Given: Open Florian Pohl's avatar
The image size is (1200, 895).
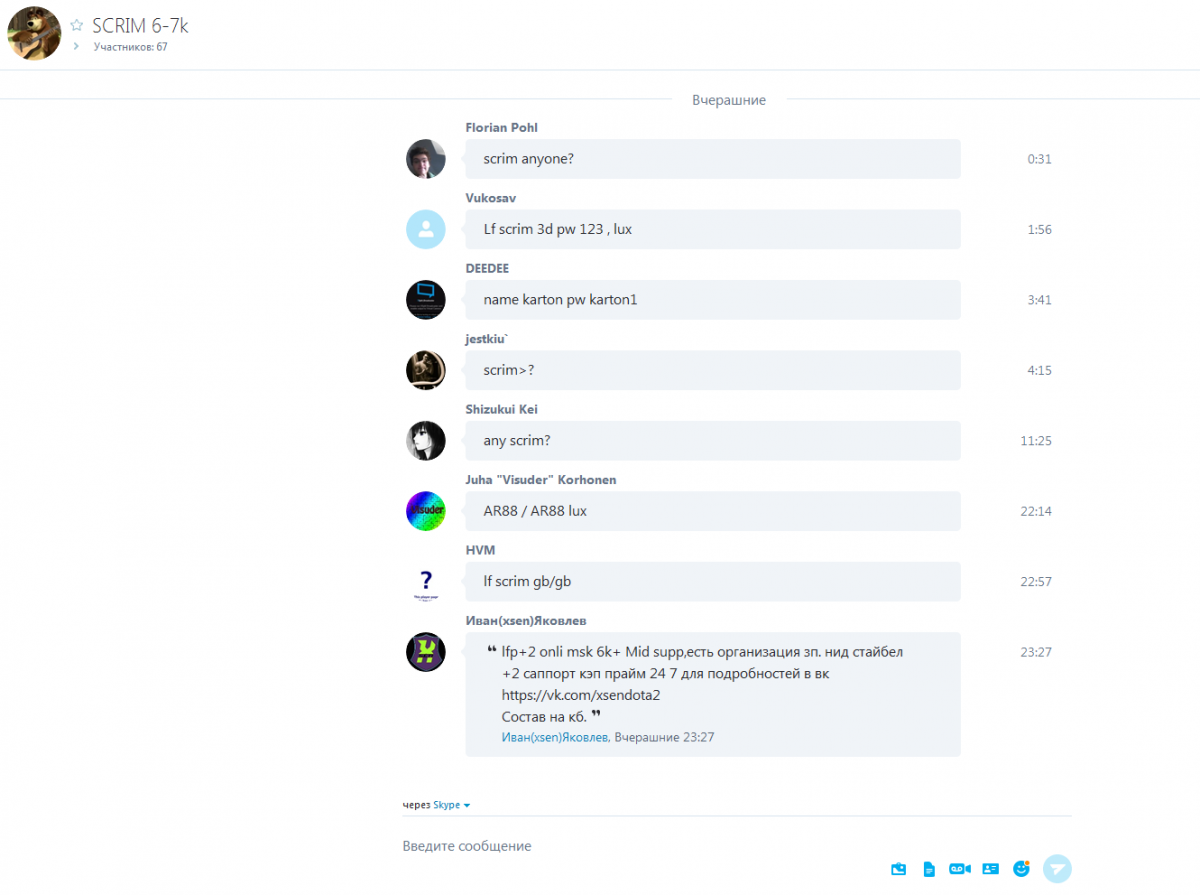Looking at the screenshot, I should 425,159.
